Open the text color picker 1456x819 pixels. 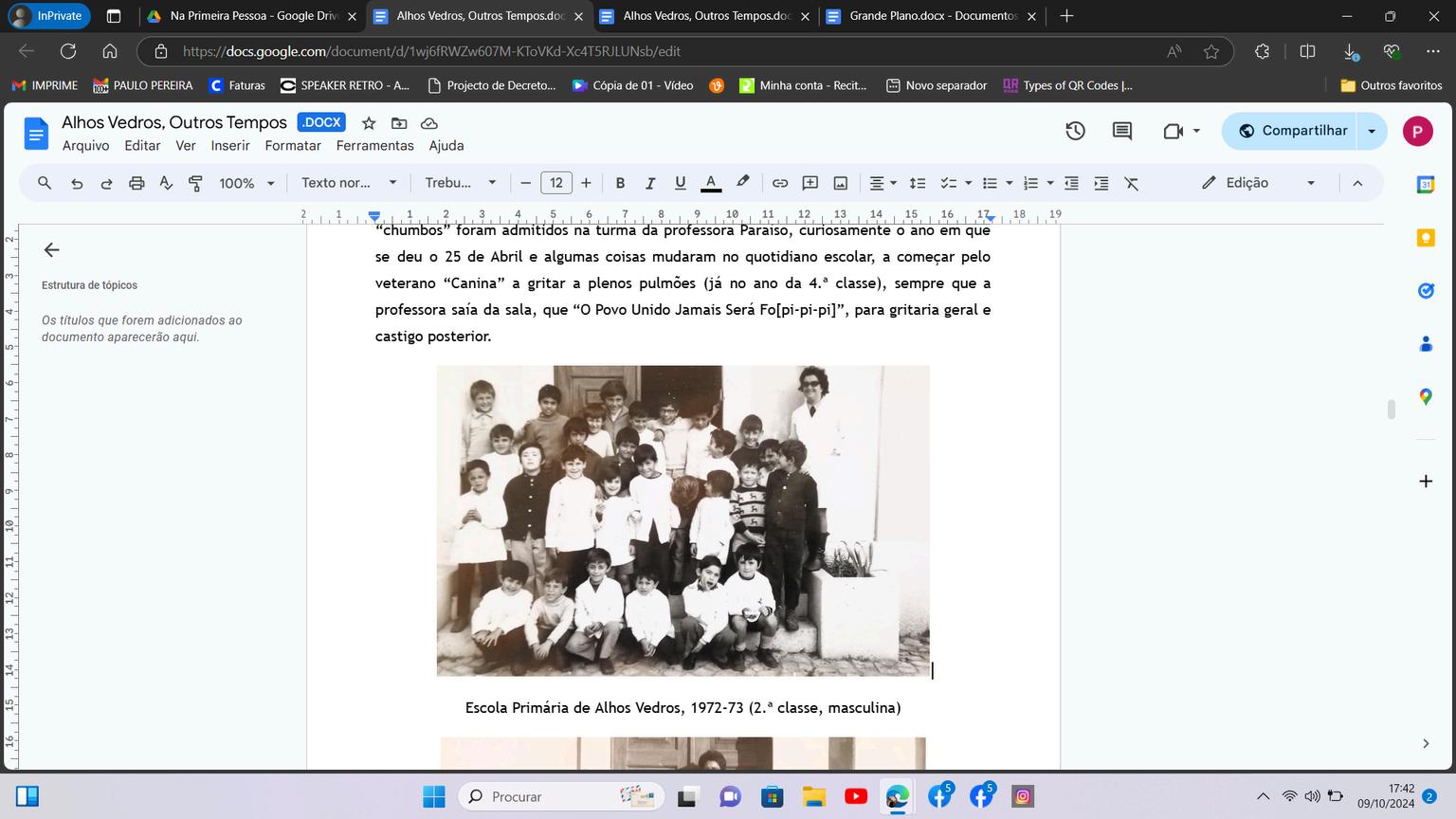click(711, 183)
